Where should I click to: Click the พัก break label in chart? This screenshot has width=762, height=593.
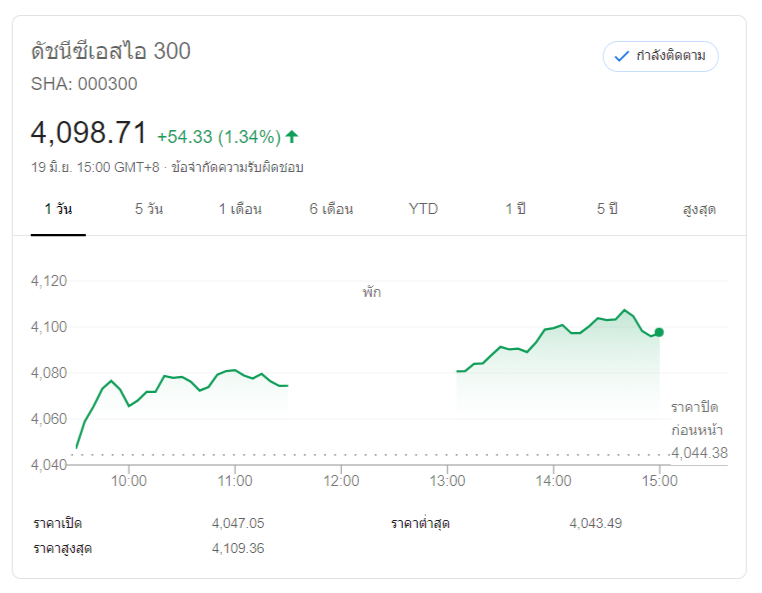pyautogui.click(x=372, y=293)
